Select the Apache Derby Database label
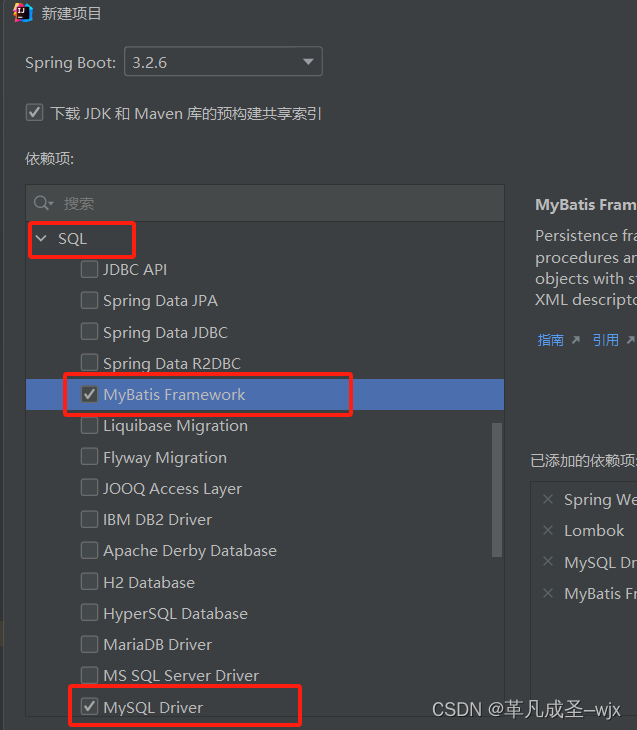 pyautogui.click(x=190, y=551)
